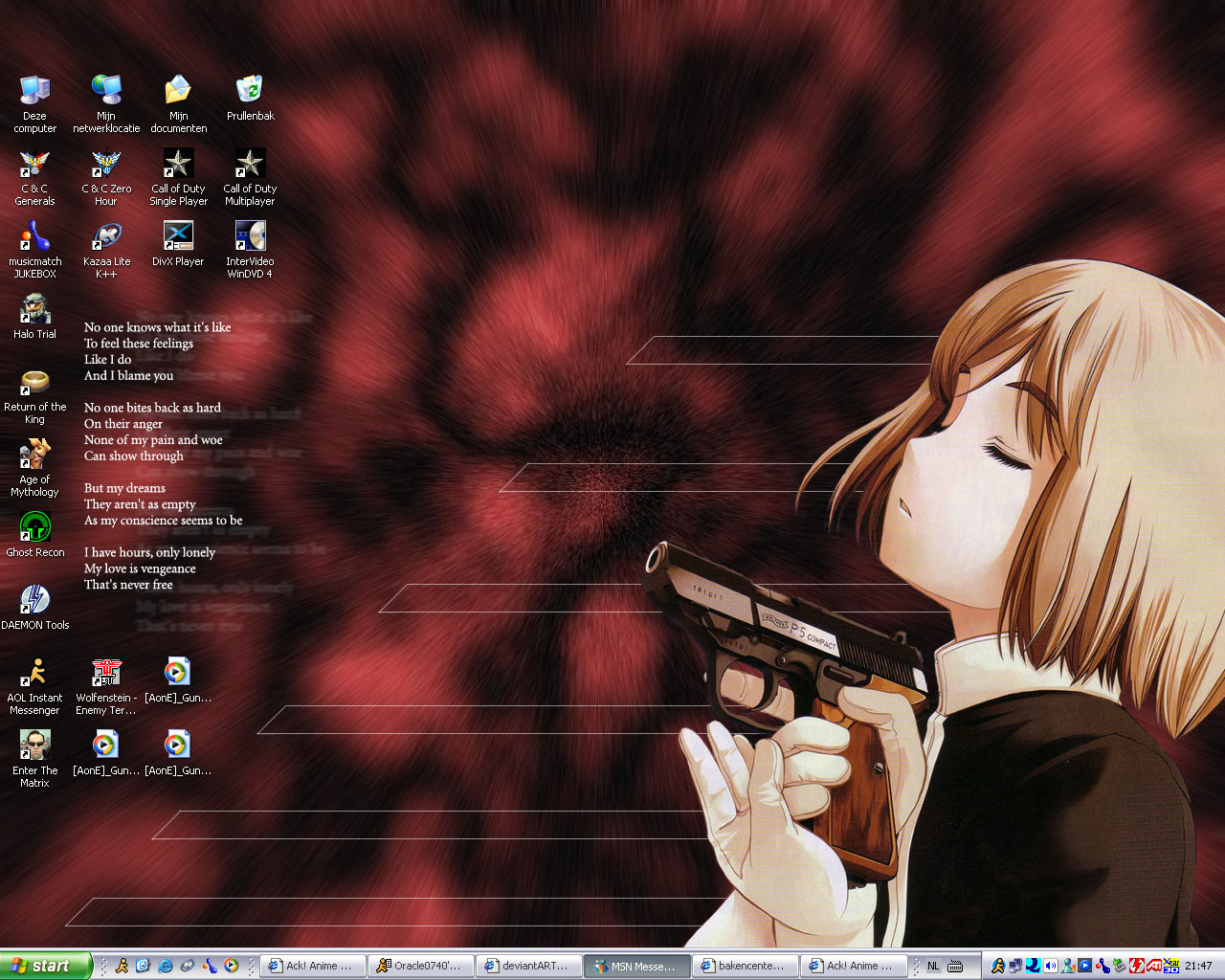Select the Mijn documenten folder icon
The width and height of the screenshot is (1225, 980).
coord(178,103)
